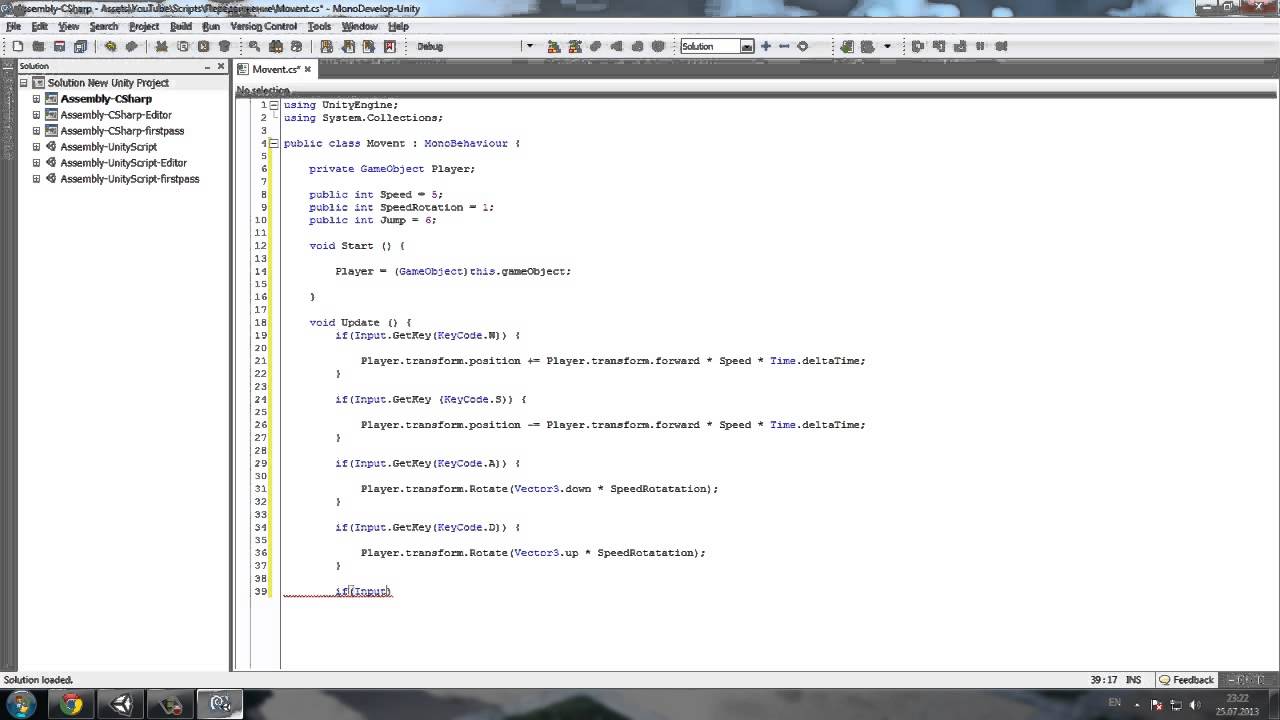Viewport: 1280px width, 720px height.
Task: Click the Save All toolbar icon
Action: click(x=80, y=46)
